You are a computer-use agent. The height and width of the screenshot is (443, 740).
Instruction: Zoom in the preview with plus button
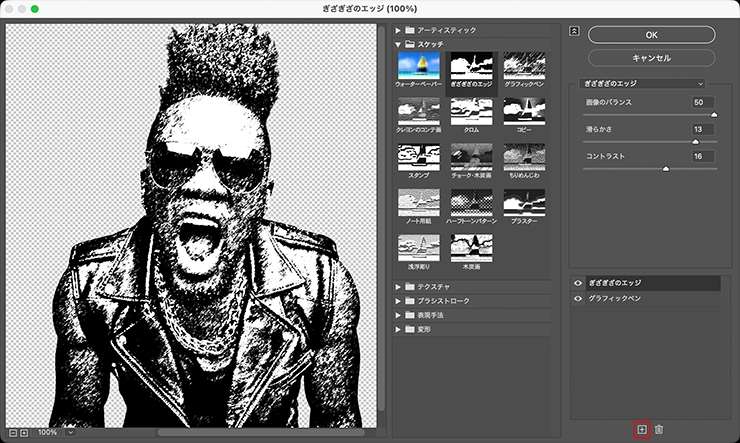point(24,432)
